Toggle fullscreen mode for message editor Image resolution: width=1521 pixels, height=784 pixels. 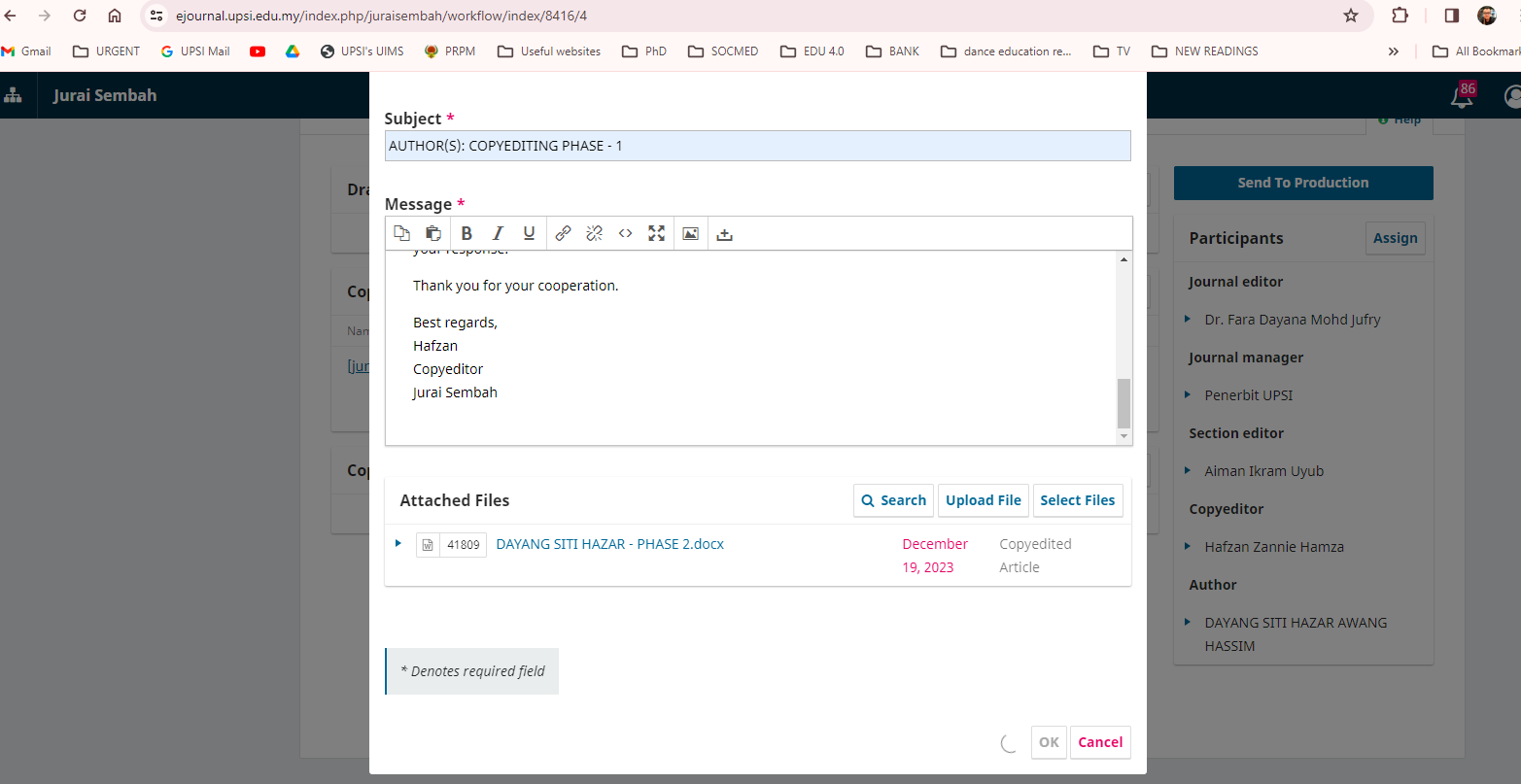pos(657,233)
